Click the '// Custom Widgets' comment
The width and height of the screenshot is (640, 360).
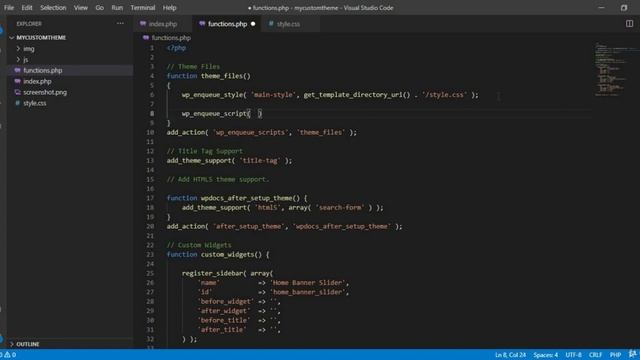point(199,245)
